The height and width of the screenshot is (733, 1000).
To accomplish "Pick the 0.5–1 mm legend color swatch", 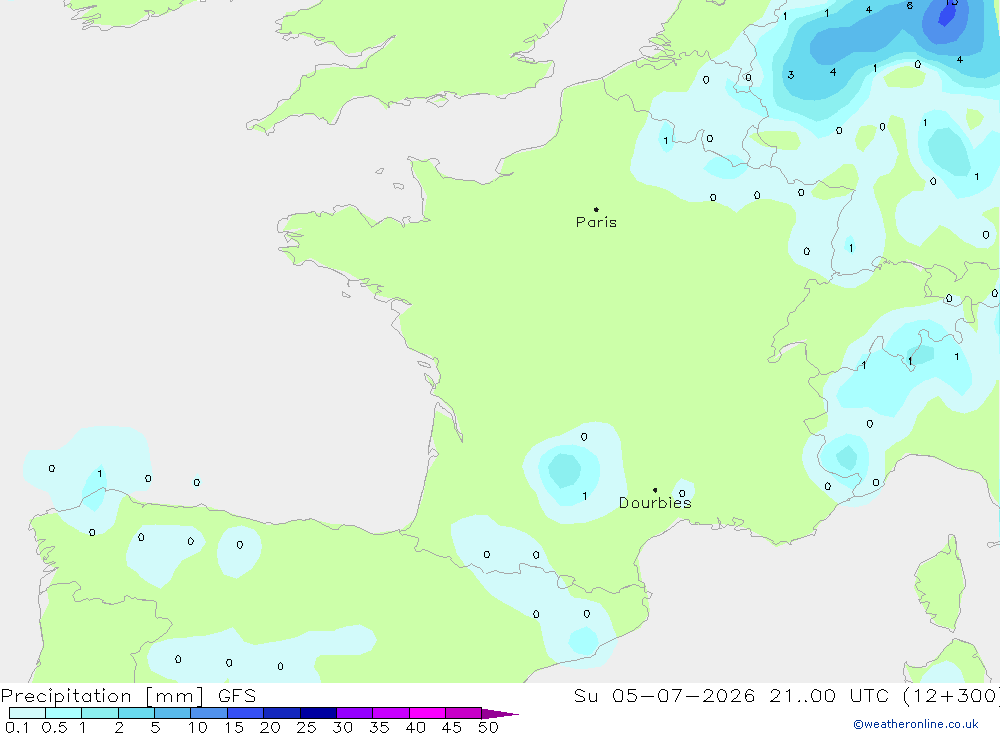I will [x=64, y=713].
